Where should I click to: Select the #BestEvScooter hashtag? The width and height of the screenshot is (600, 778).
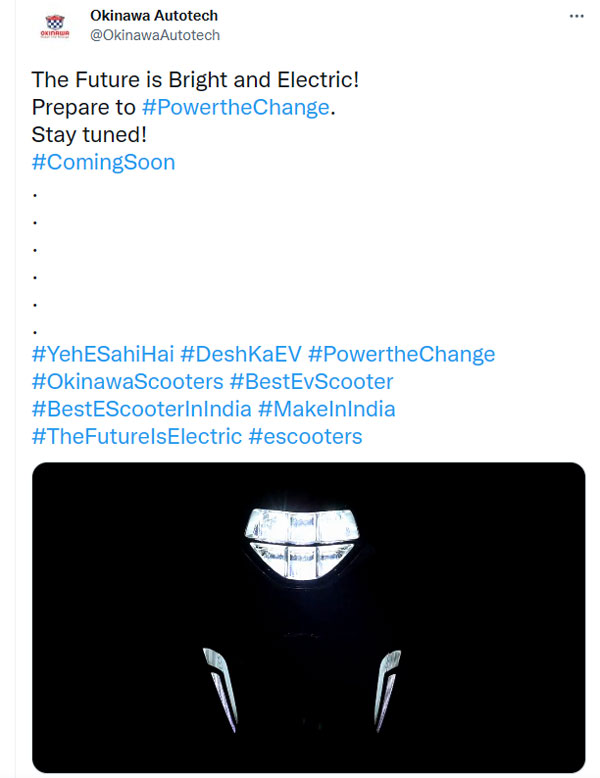coord(311,381)
